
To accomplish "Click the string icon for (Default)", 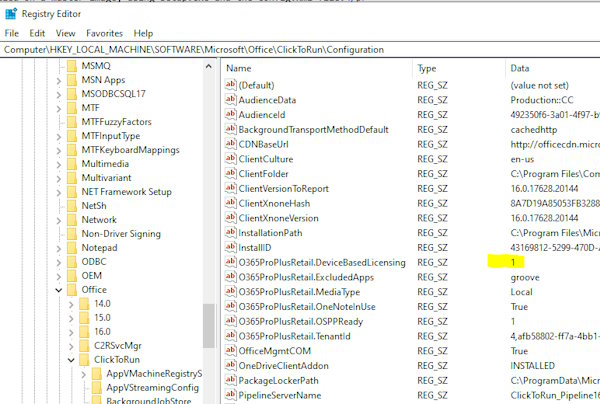I will pyautogui.click(x=230, y=85).
